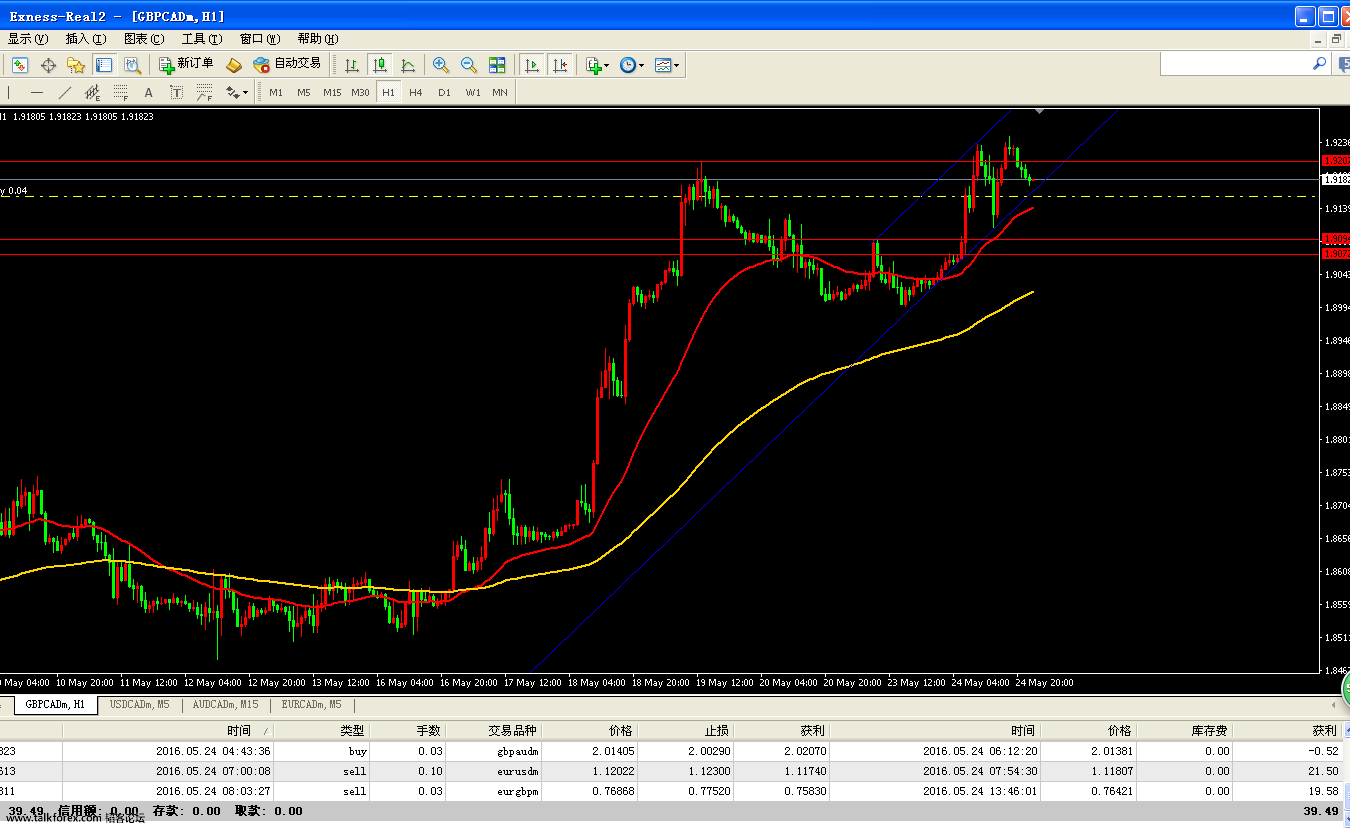This screenshot has height=828, width=1350.
Task: Select the vertical line drawing tool
Action: pyautogui.click(x=9, y=92)
